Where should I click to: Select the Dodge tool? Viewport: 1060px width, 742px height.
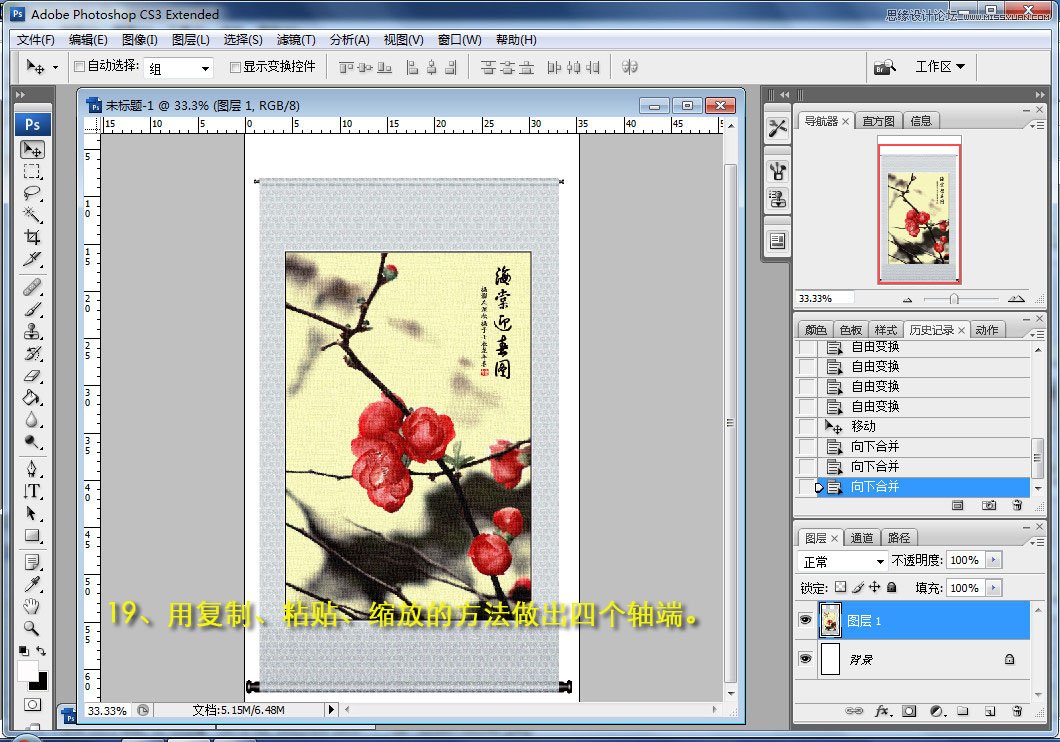pyautogui.click(x=32, y=442)
